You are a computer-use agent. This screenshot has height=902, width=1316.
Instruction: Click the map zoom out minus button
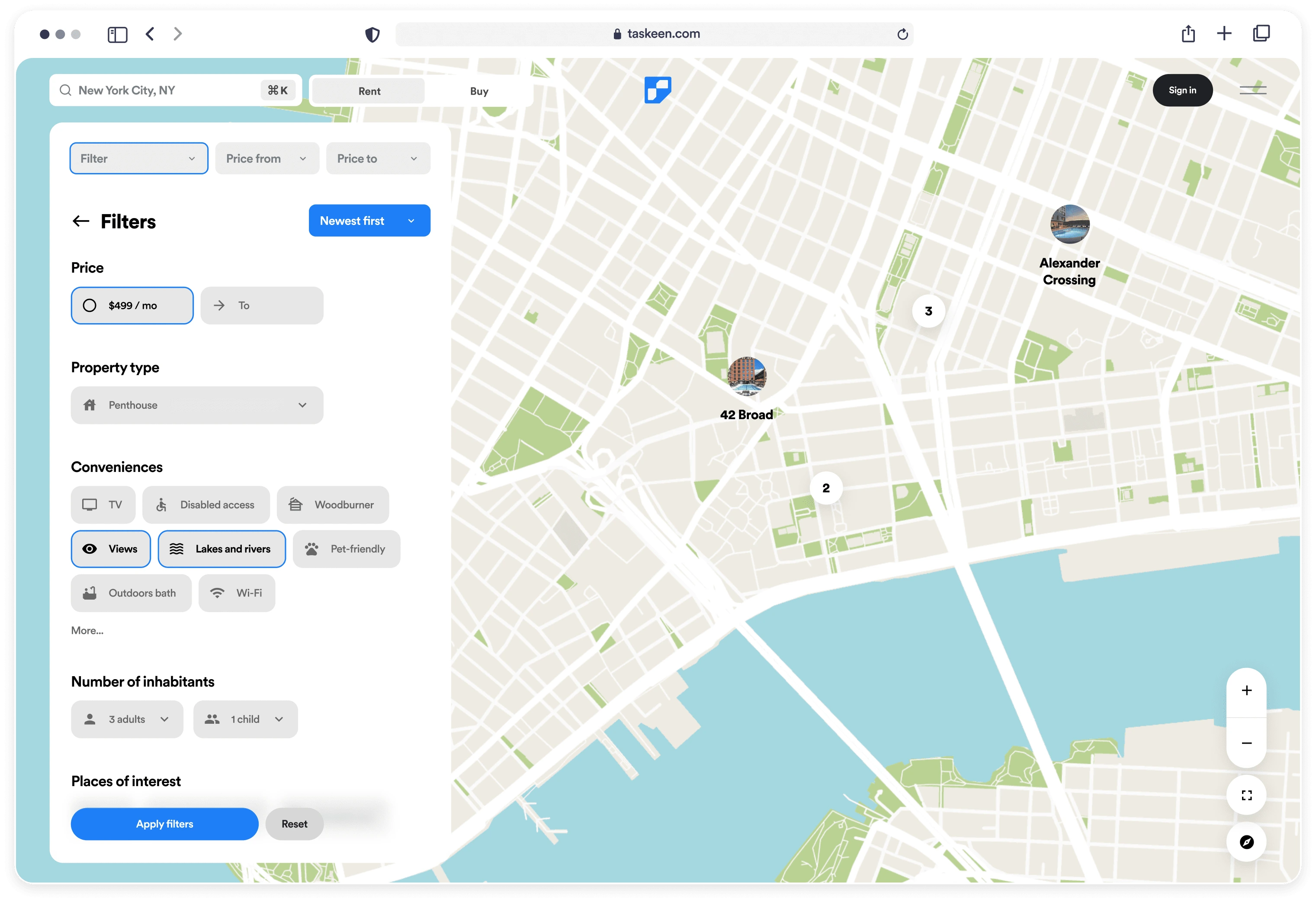coord(1246,743)
